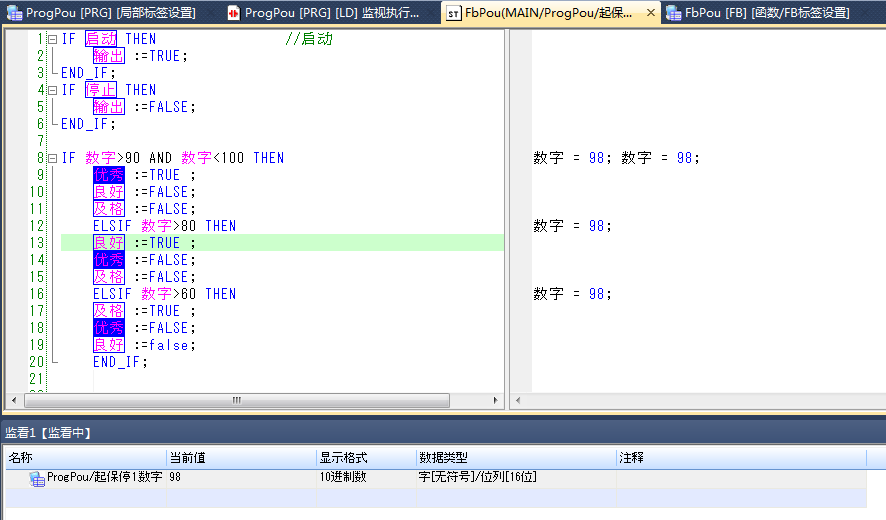Viewport: 886px width, 520px height.
Task: Select the current value cell showing 98
Action: click(240, 478)
